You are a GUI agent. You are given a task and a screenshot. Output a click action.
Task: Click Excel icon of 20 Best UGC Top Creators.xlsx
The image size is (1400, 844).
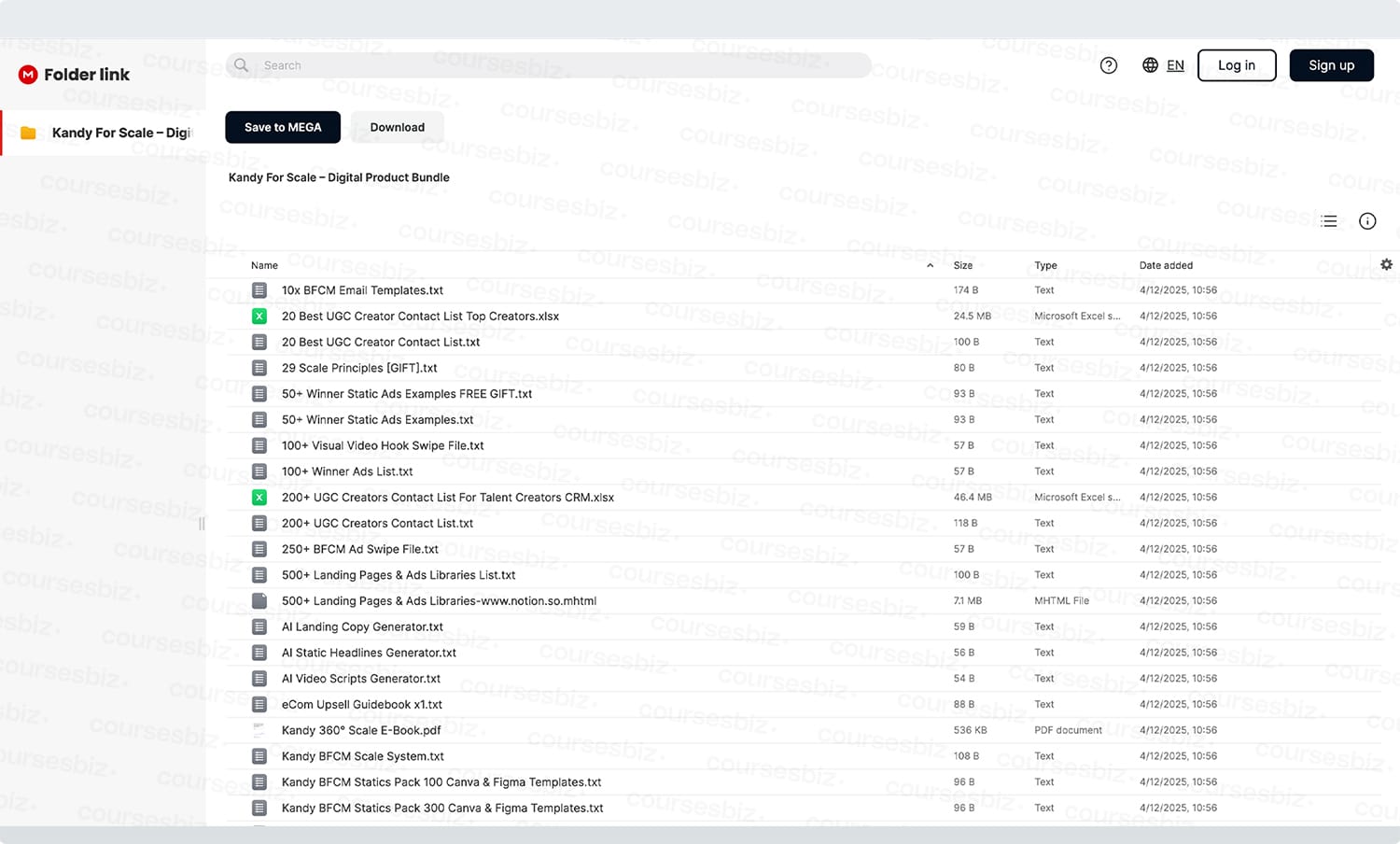tap(259, 316)
